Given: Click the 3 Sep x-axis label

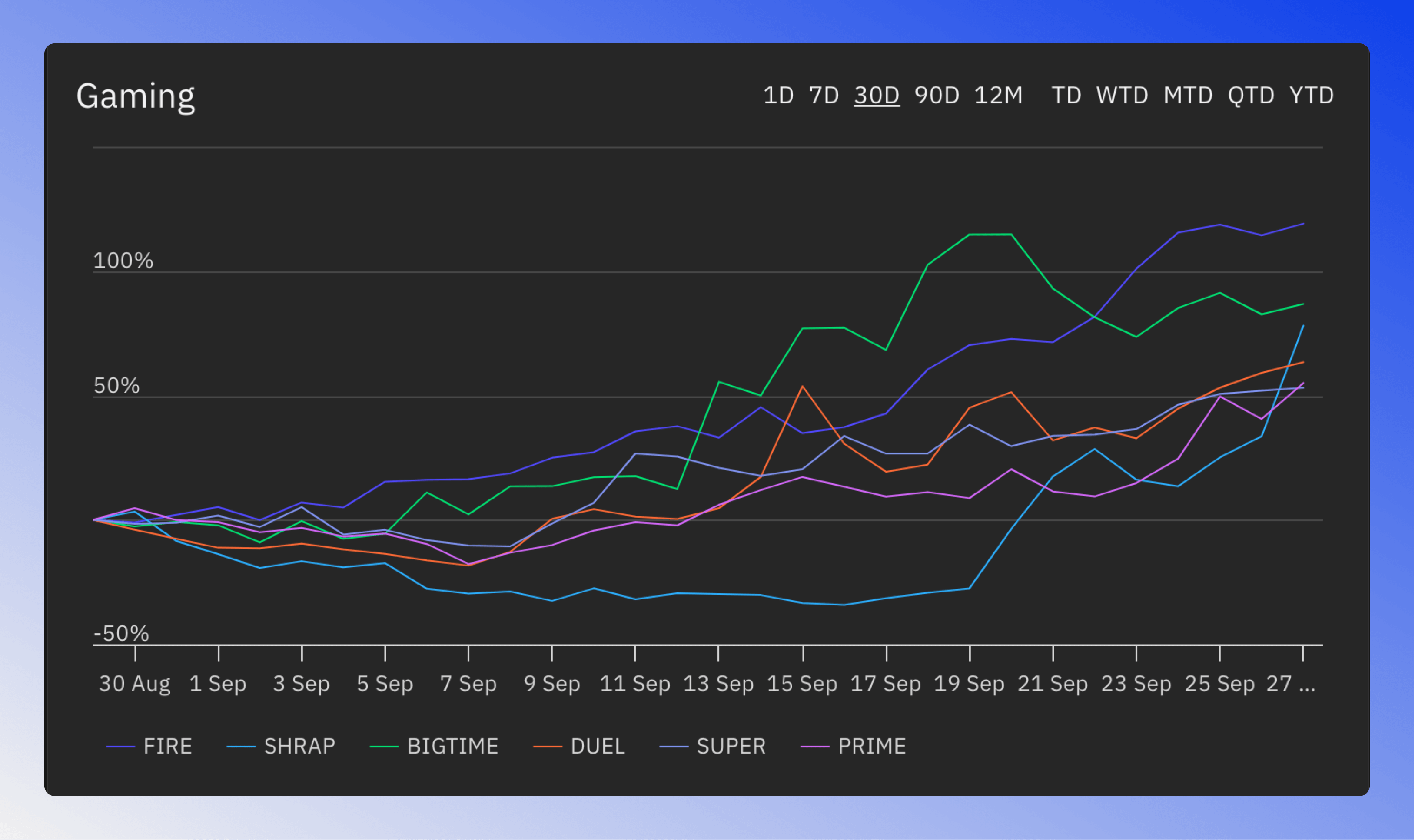Looking at the screenshot, I should [302, 685].
